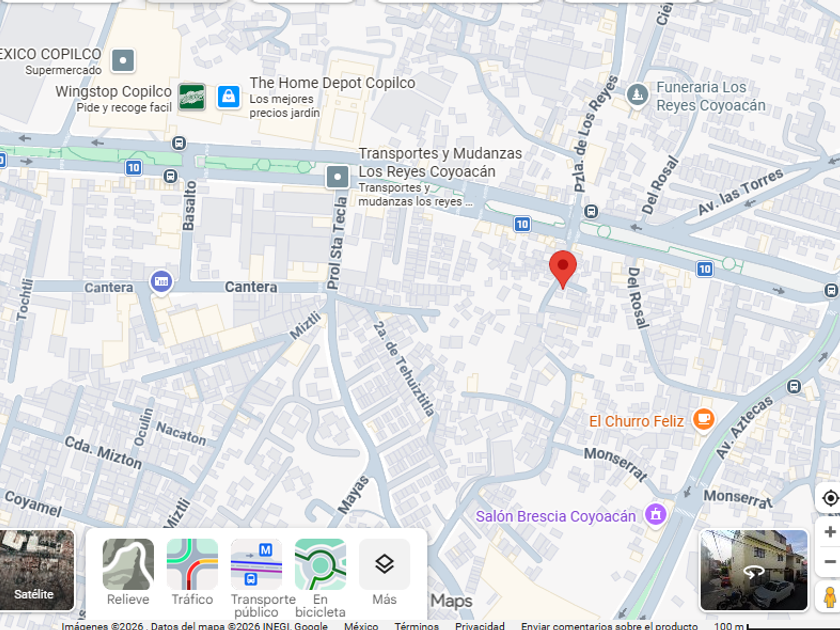Click the 'Av. Aztecas' street label
This screenshot has height=630, width=840.
[x=745, y=428]
